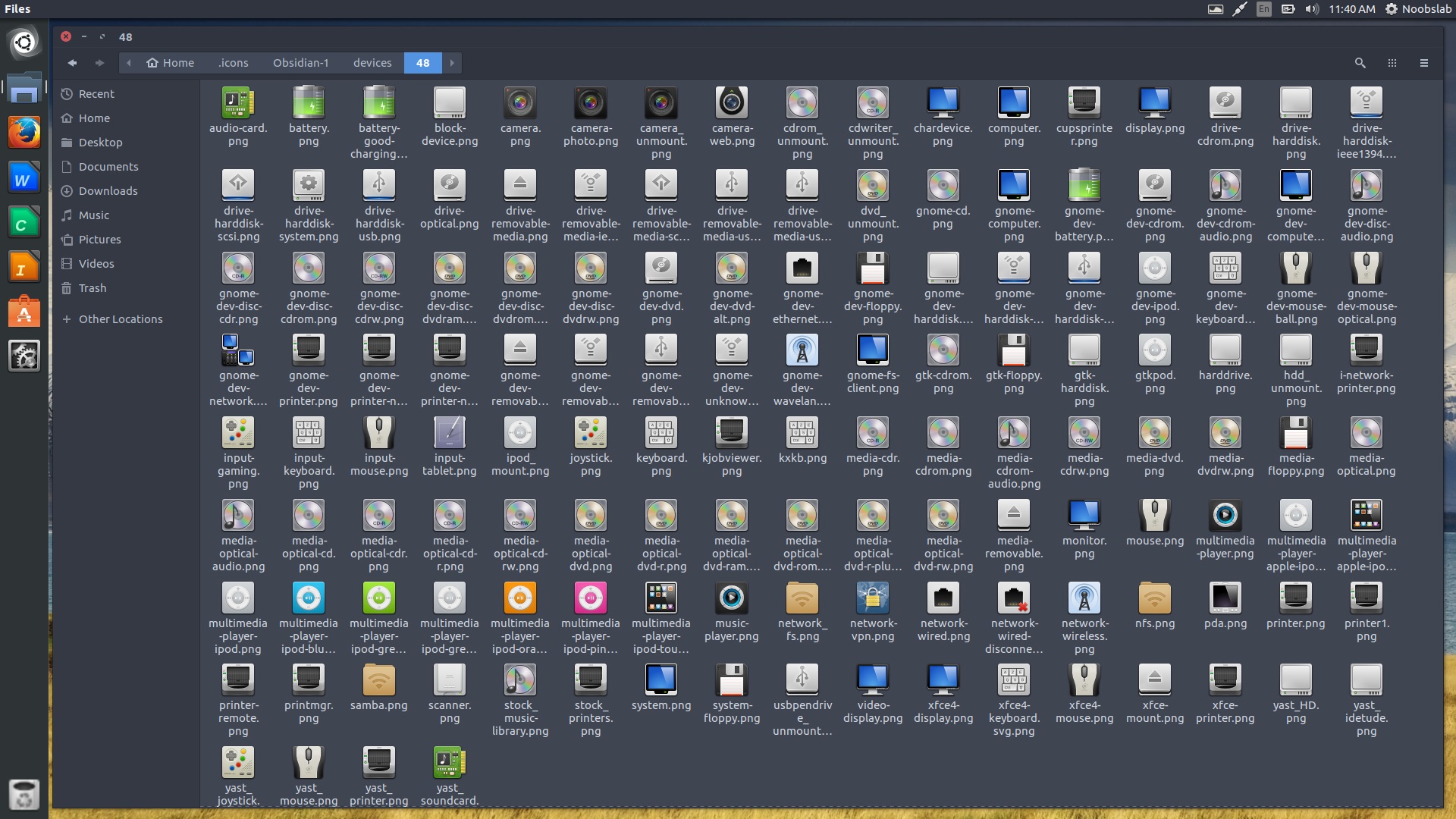Toggle the search bar with magnifier icon
Screen dimensions: 1456x819
tap(1360, 63)
